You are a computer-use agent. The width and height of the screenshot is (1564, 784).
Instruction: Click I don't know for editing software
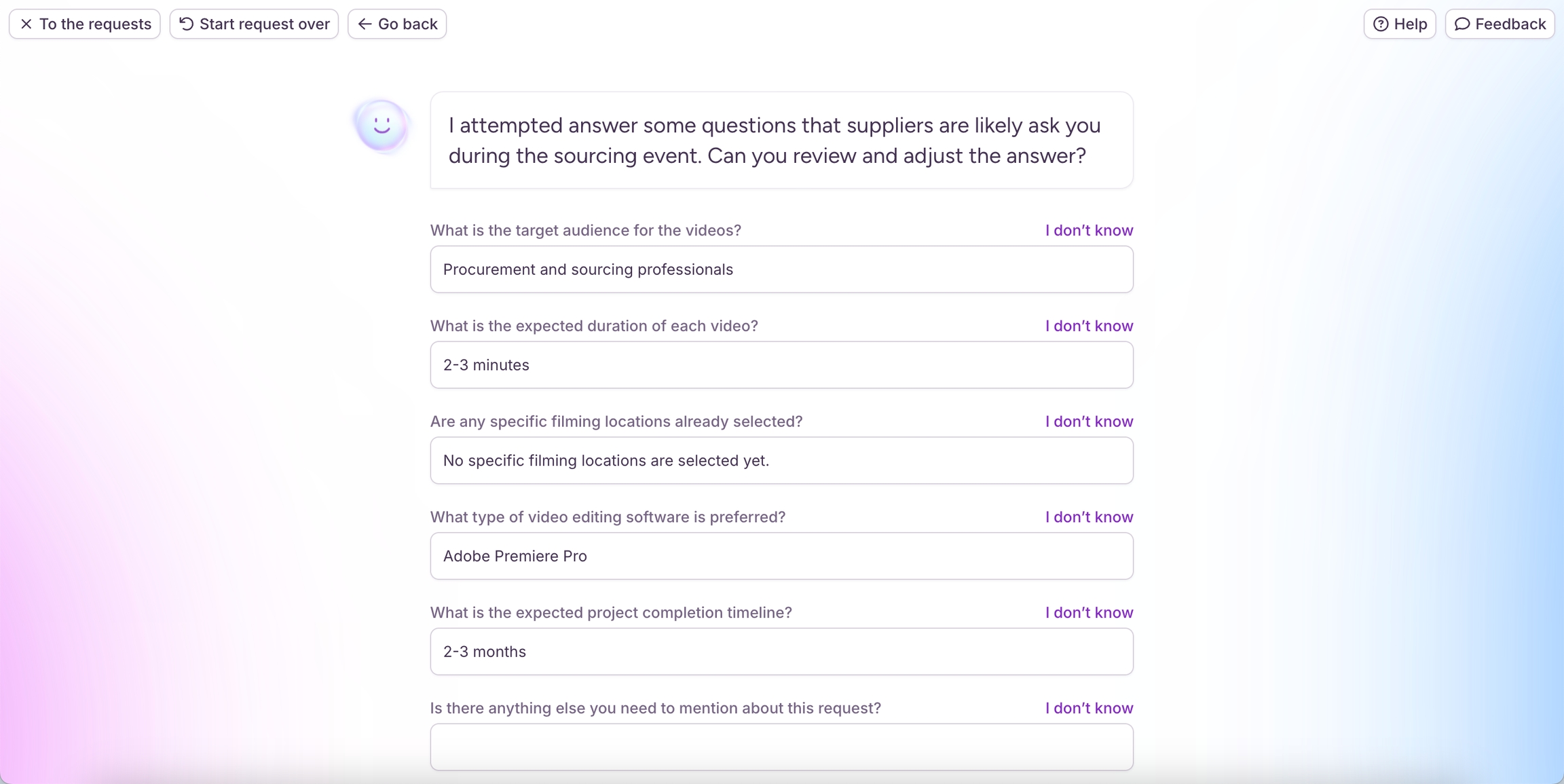1089,517
